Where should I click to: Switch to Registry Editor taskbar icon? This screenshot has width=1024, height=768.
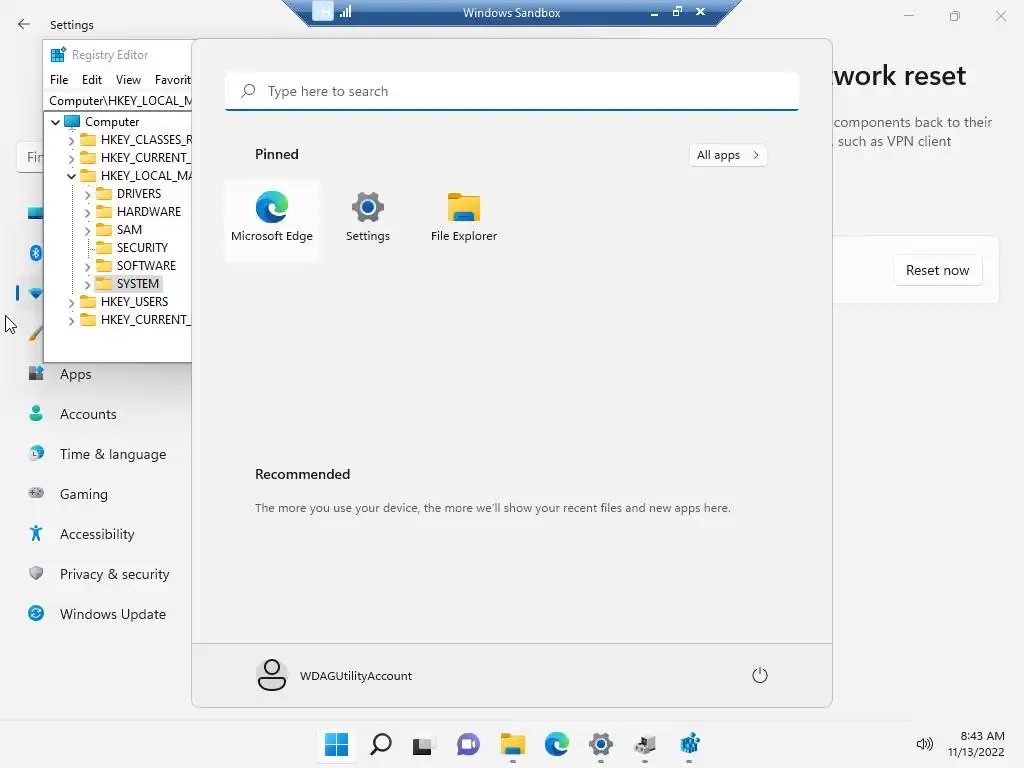[689, 744]
